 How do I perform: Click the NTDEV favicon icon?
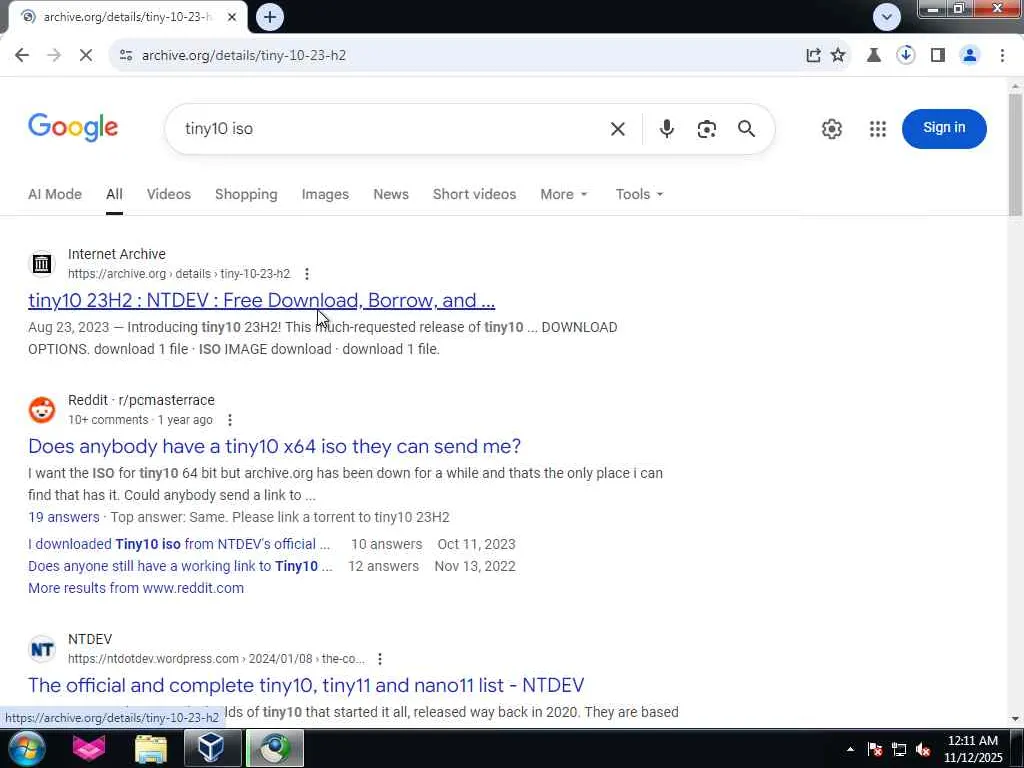tap(42, 649)
